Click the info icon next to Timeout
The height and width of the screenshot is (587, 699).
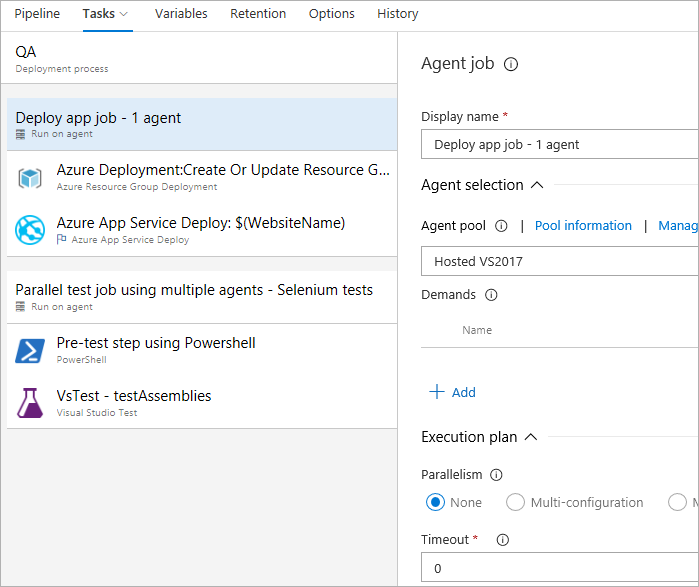(503, 540)
